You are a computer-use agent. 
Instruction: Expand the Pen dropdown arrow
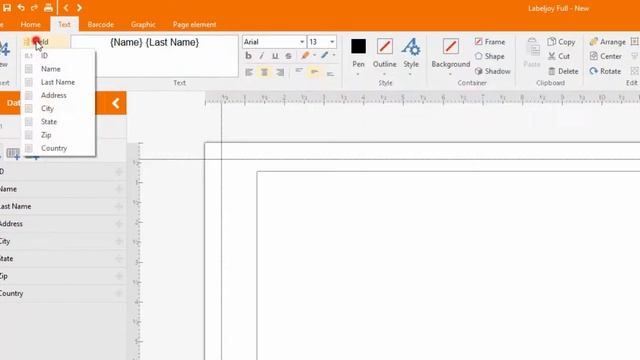click(x=358, y=74)
